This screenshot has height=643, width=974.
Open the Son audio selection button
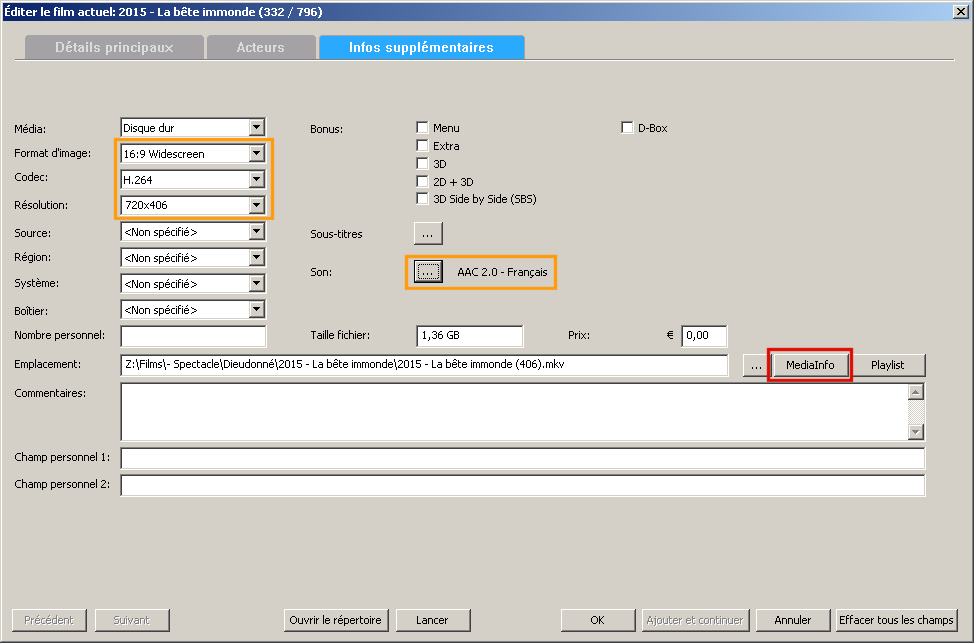click(428, 271)
